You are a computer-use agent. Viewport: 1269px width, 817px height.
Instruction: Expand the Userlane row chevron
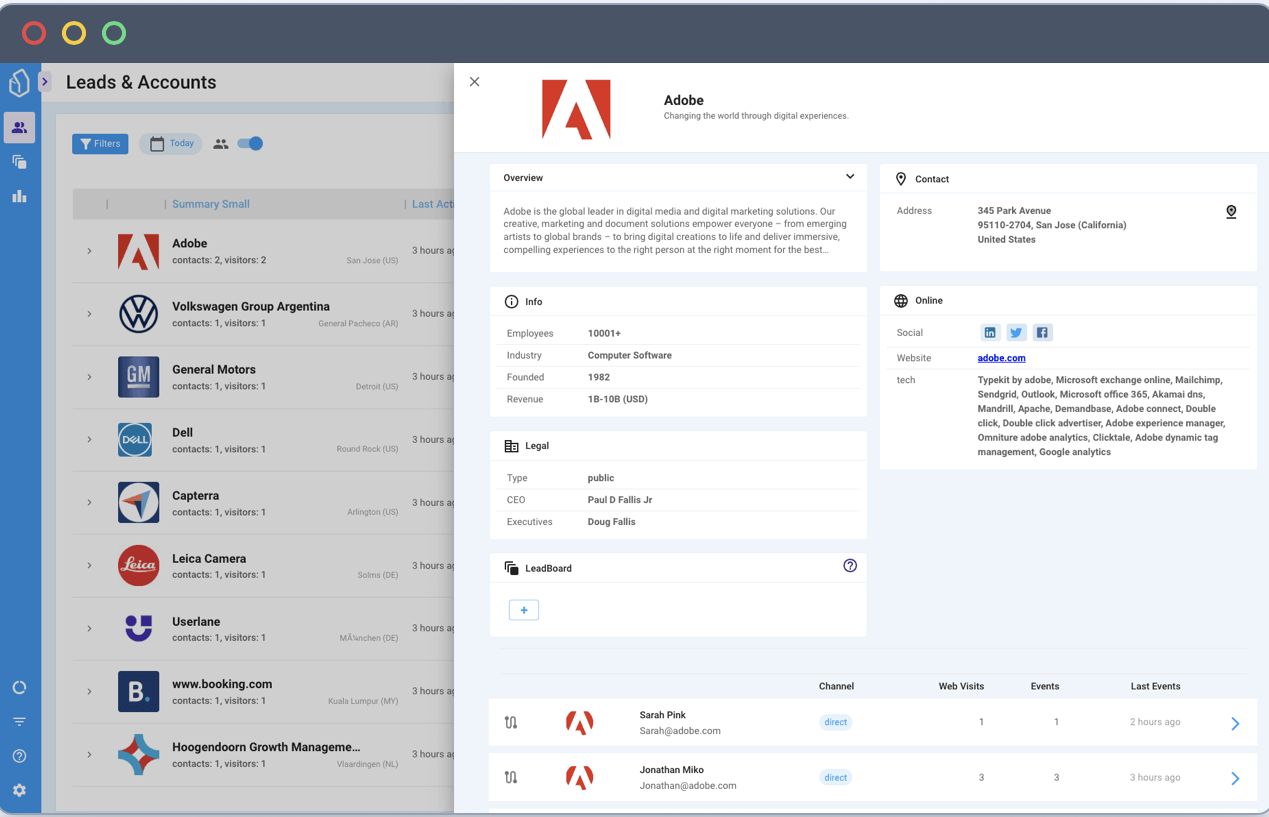pyautogui.click(x=89, y=629)
